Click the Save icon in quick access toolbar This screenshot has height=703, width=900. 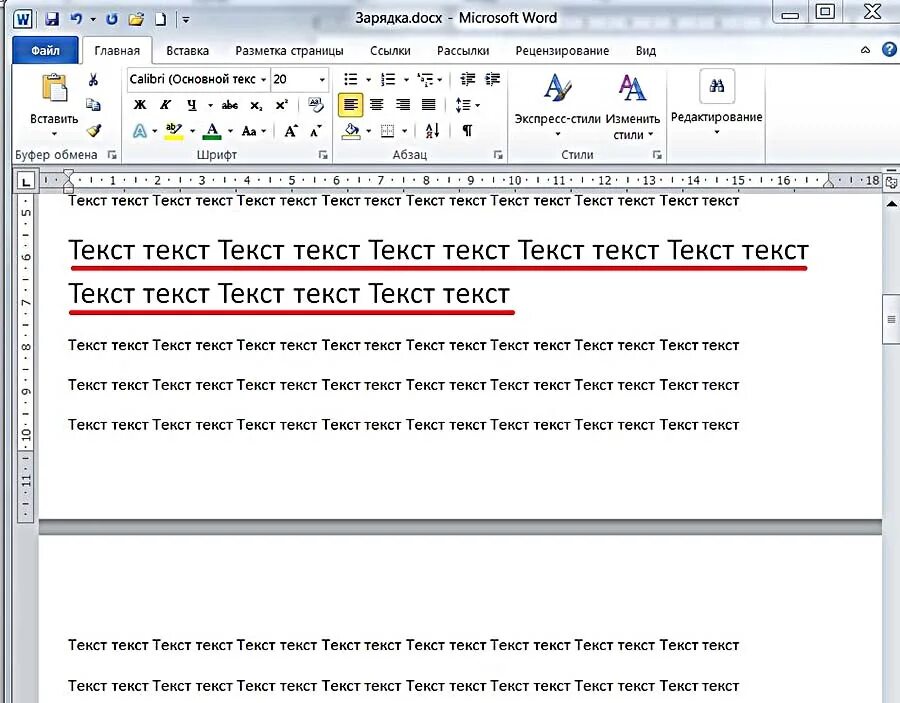click(52, 19)
